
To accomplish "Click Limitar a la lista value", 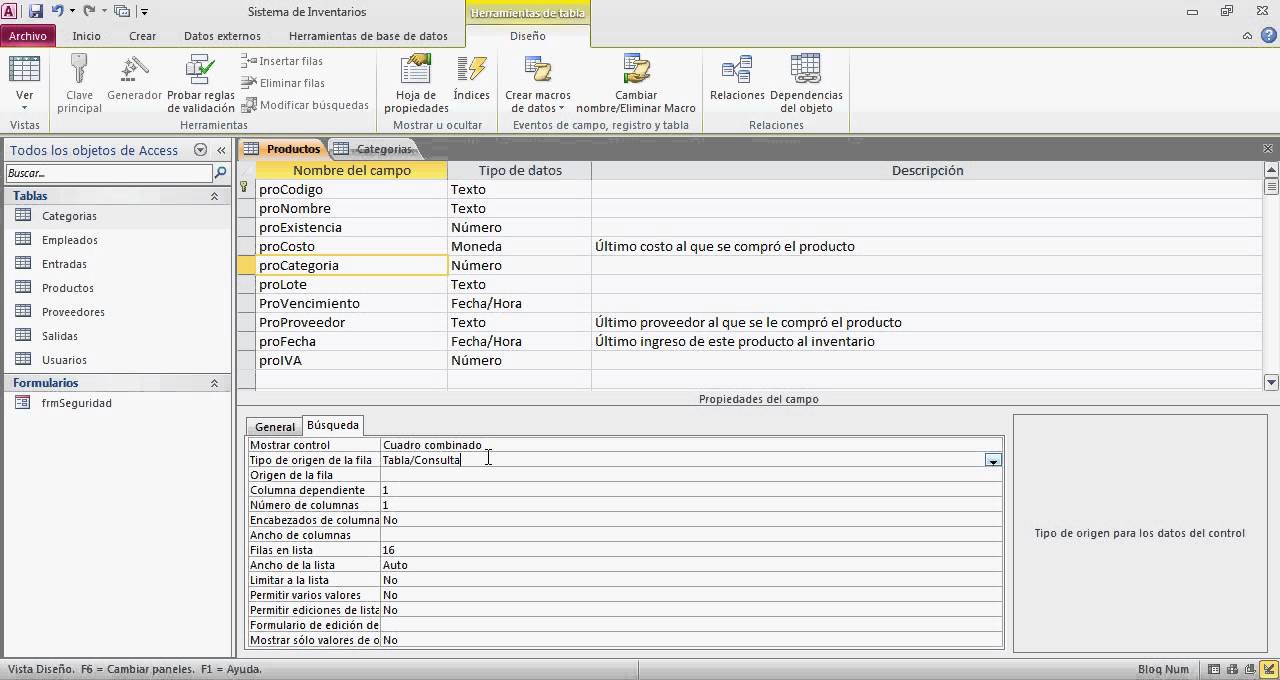I will coord(691,580).
